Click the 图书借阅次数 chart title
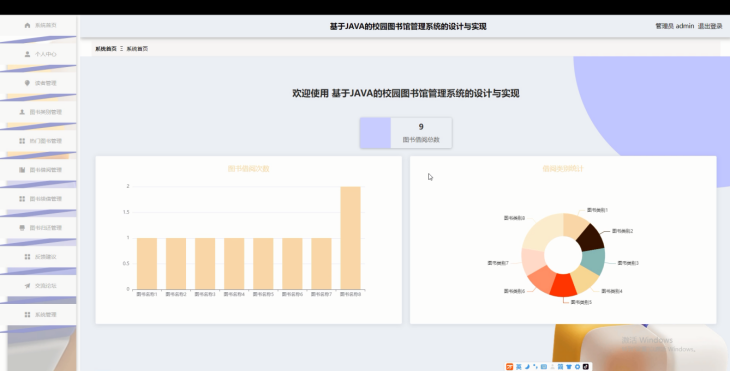 [x=248, y=169]
